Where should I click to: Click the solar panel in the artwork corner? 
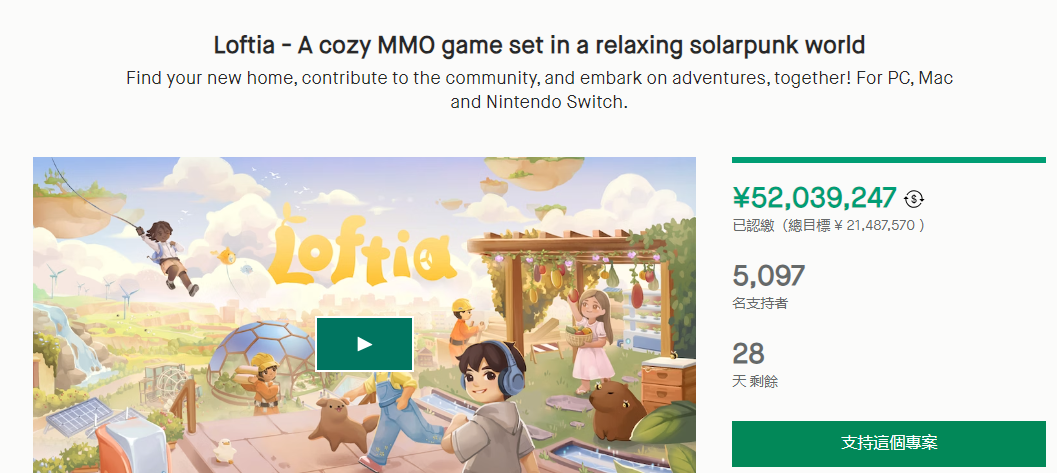coord(80,416)
